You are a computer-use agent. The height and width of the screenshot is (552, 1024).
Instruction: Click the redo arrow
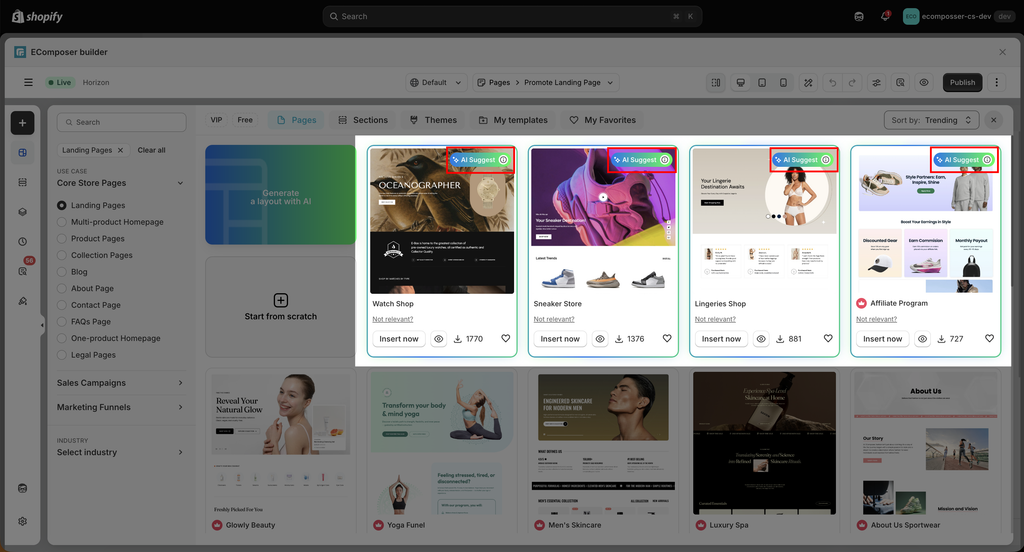[x=852, y=83]
